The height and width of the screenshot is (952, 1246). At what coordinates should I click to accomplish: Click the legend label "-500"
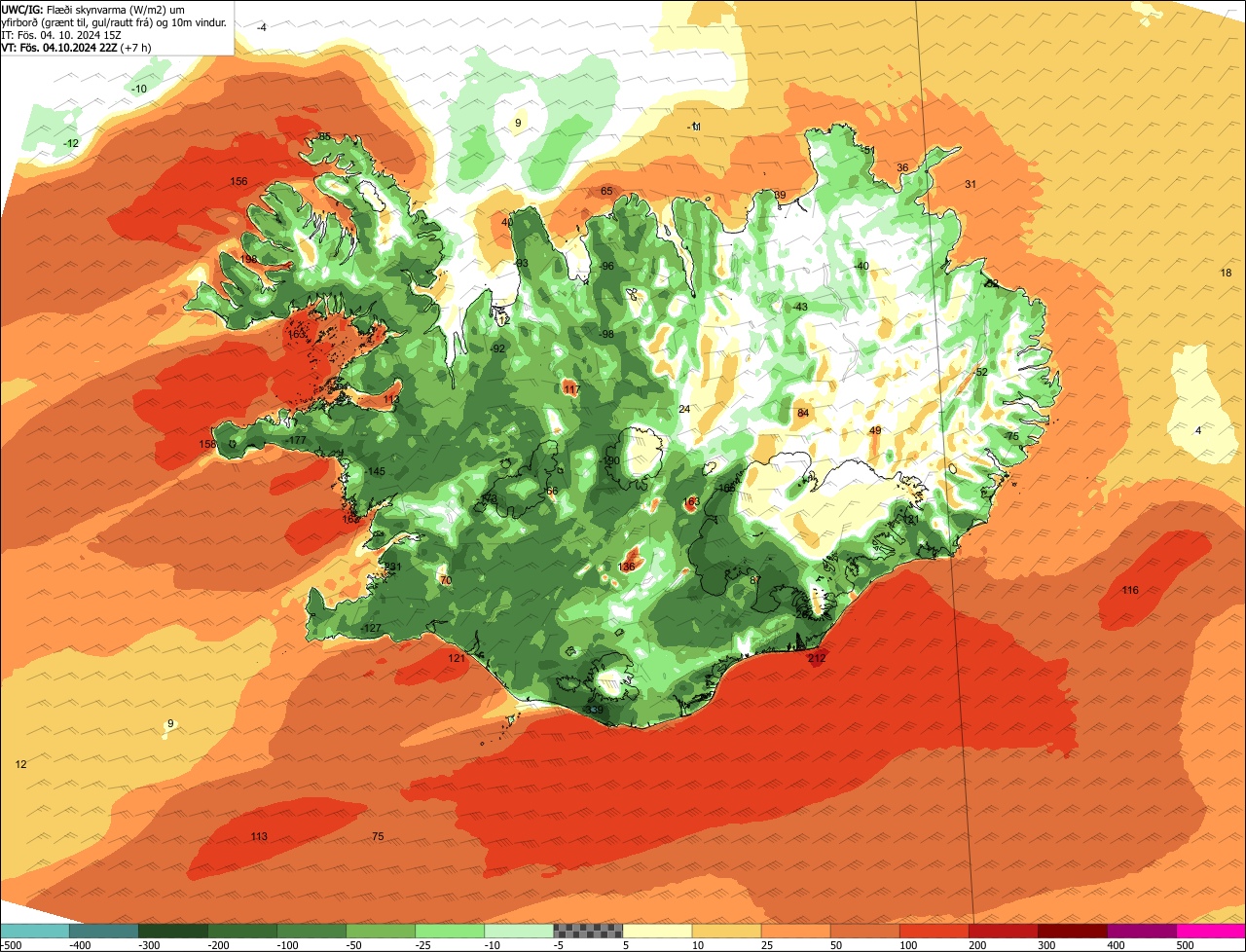[x=11, y=945]
